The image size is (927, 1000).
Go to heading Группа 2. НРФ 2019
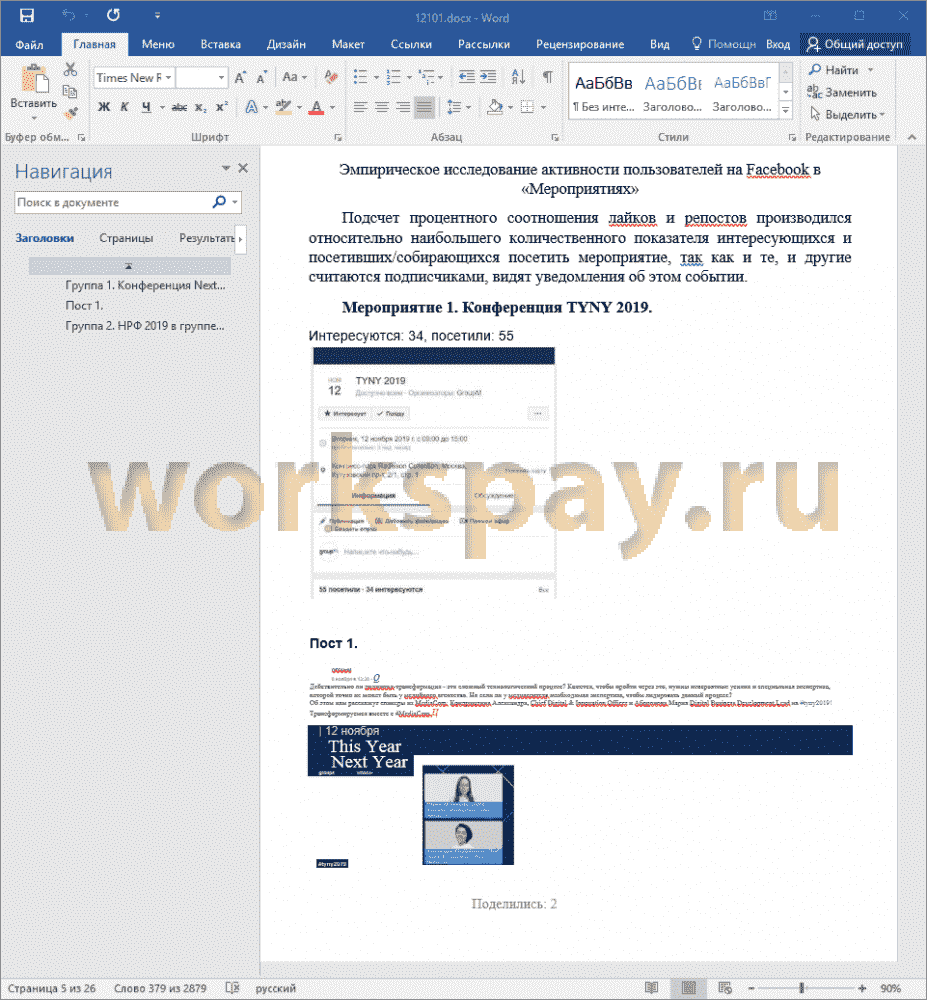pos(145,326)
